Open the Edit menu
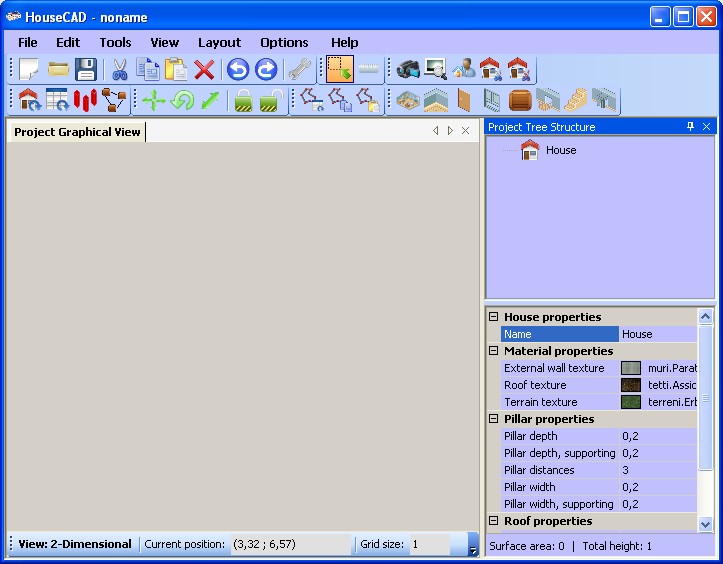This screenshot has height=564, width=723. 68,42
